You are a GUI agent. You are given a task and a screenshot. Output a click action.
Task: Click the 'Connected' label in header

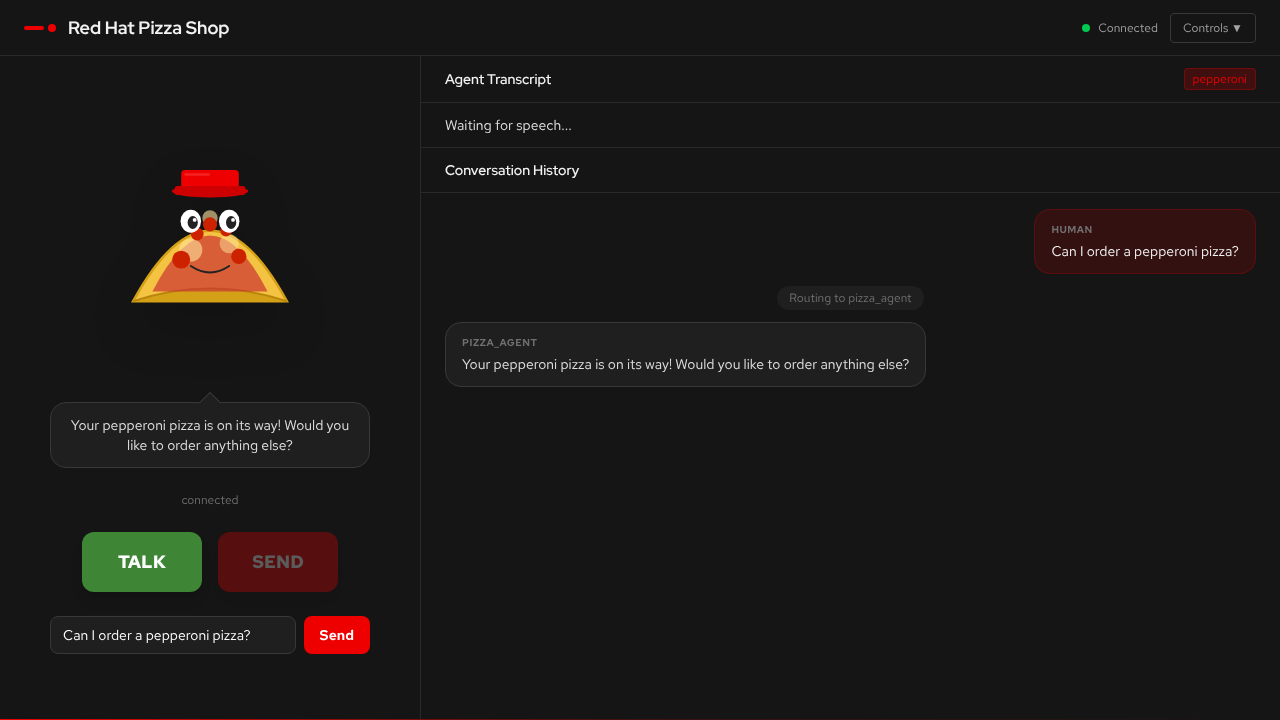pyautogui.click(x=1127, y=28)
